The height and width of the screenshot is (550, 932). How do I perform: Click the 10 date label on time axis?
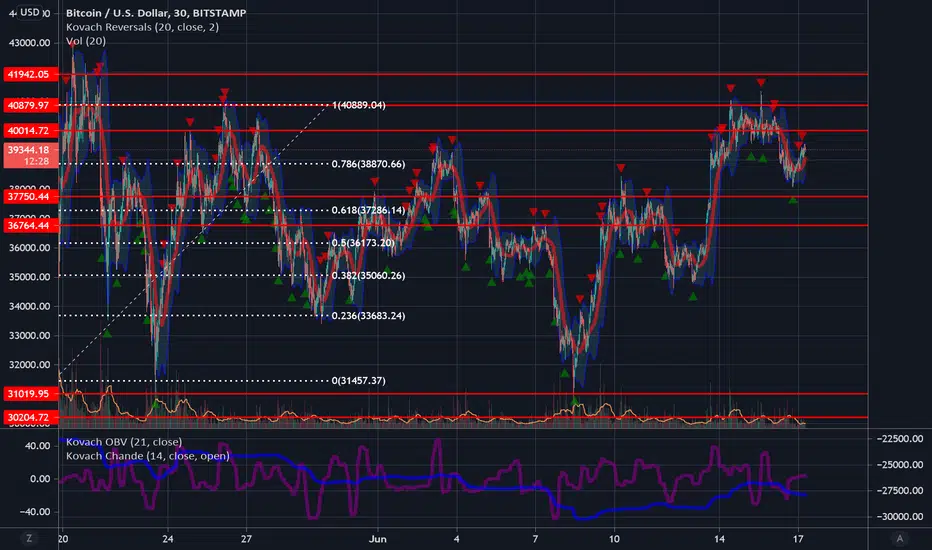(x=614, y=539)
